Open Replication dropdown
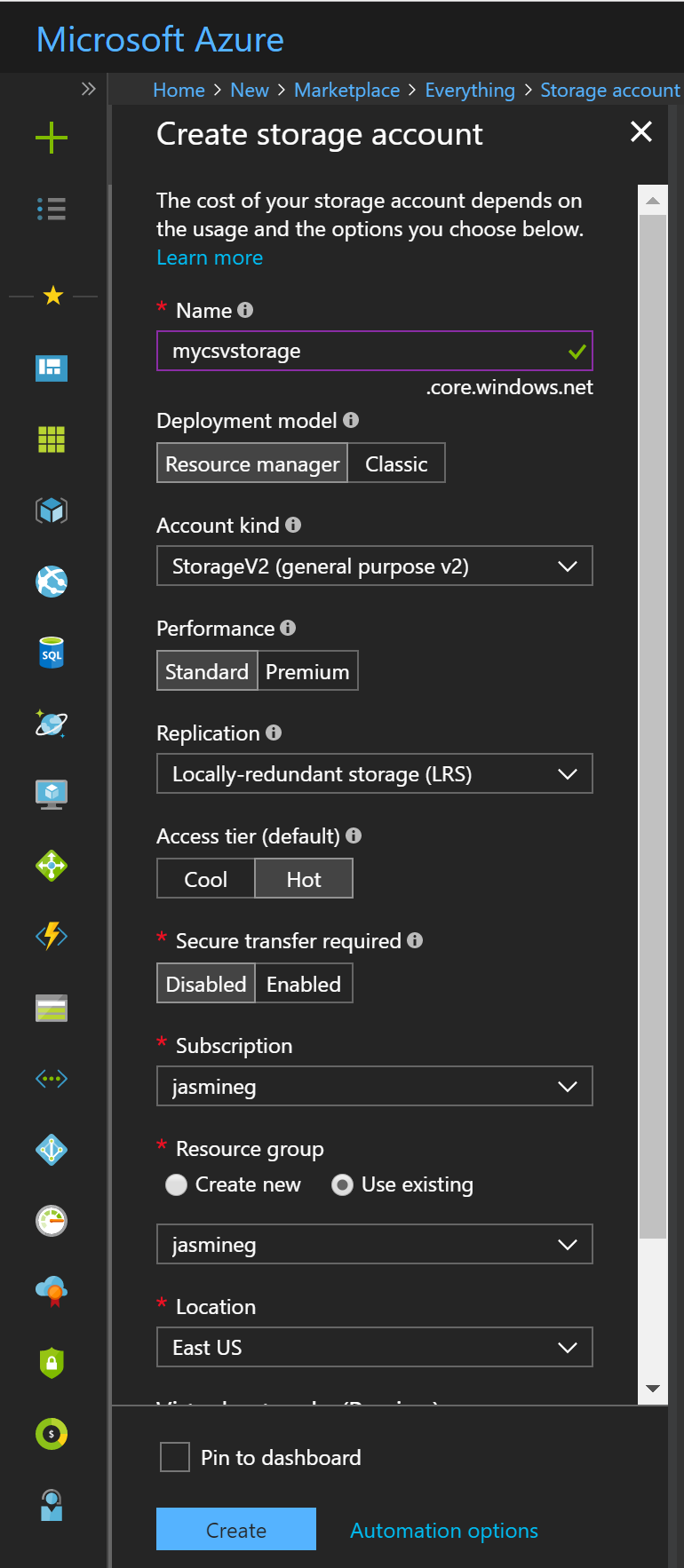 click(x=375, y=774)
